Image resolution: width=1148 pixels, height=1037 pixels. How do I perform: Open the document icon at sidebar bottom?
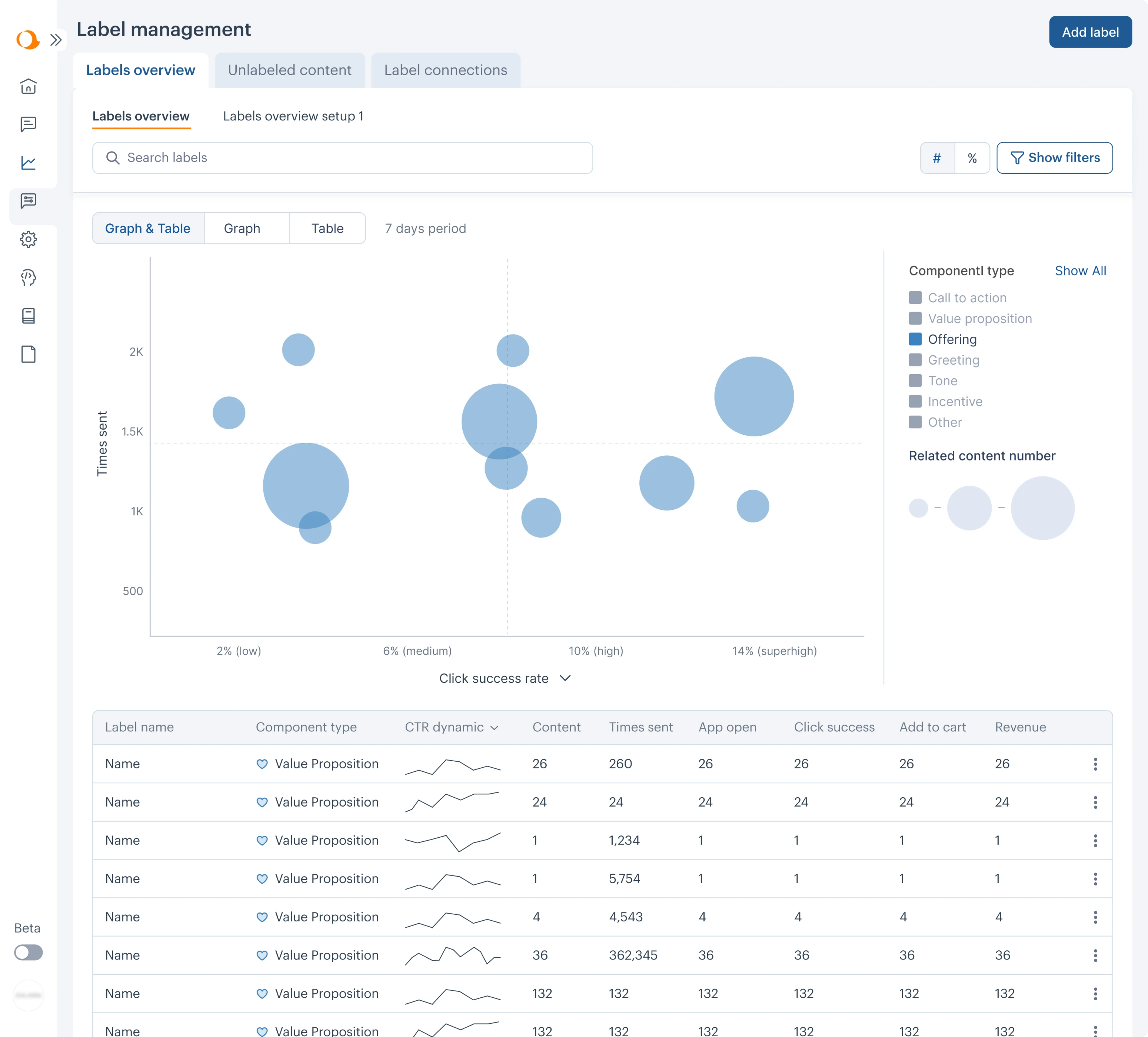pyautogui.click(x=29, y=354)
